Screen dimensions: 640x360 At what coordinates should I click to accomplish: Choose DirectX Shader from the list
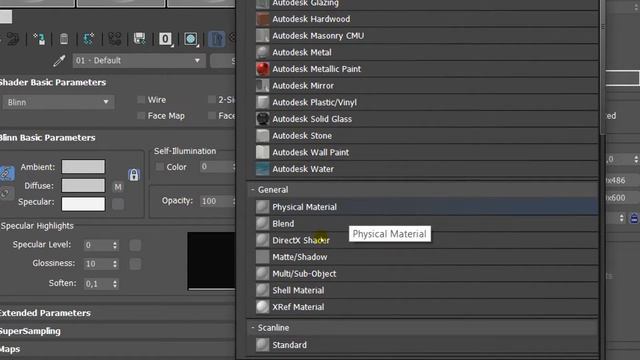pos(426,240)
